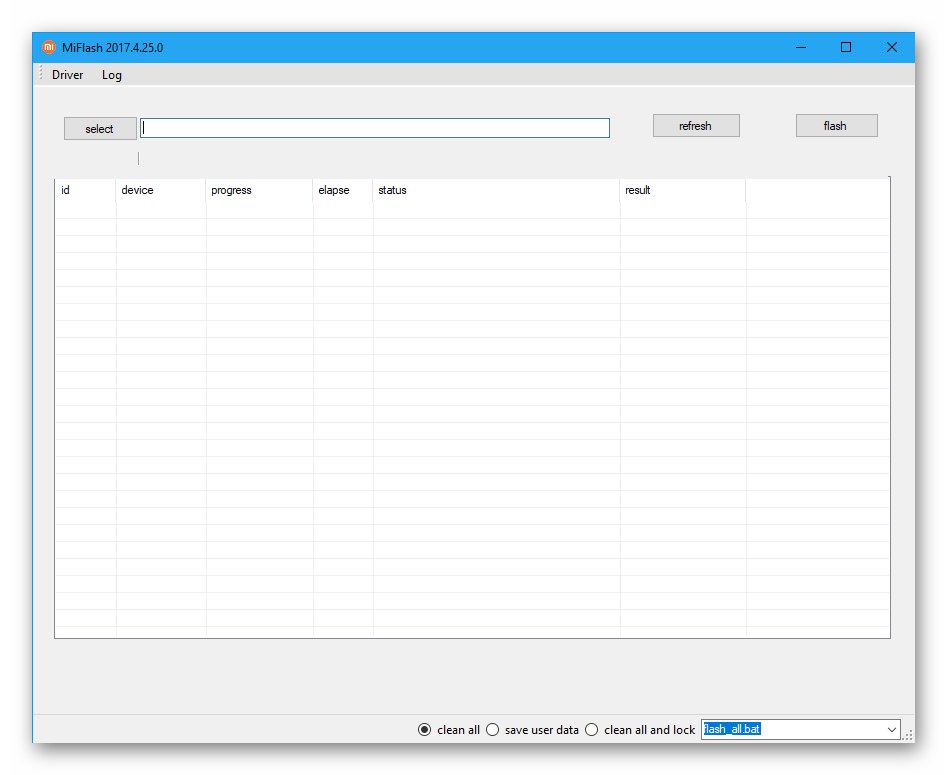Image resolution: width=947 pixels, height=775 pixels.
Task: Close the MiFlash window
Action: [x=891, y=47]
